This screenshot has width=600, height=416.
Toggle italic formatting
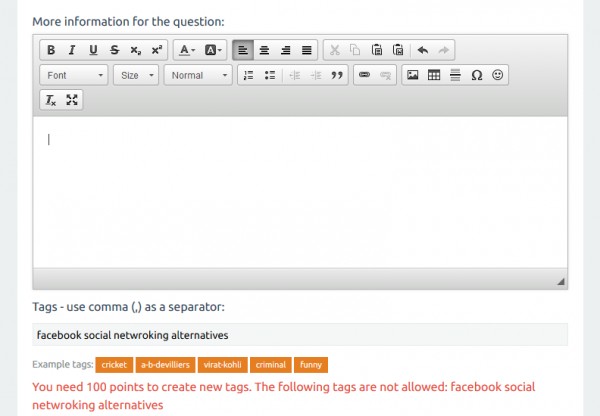pos(72,50)
